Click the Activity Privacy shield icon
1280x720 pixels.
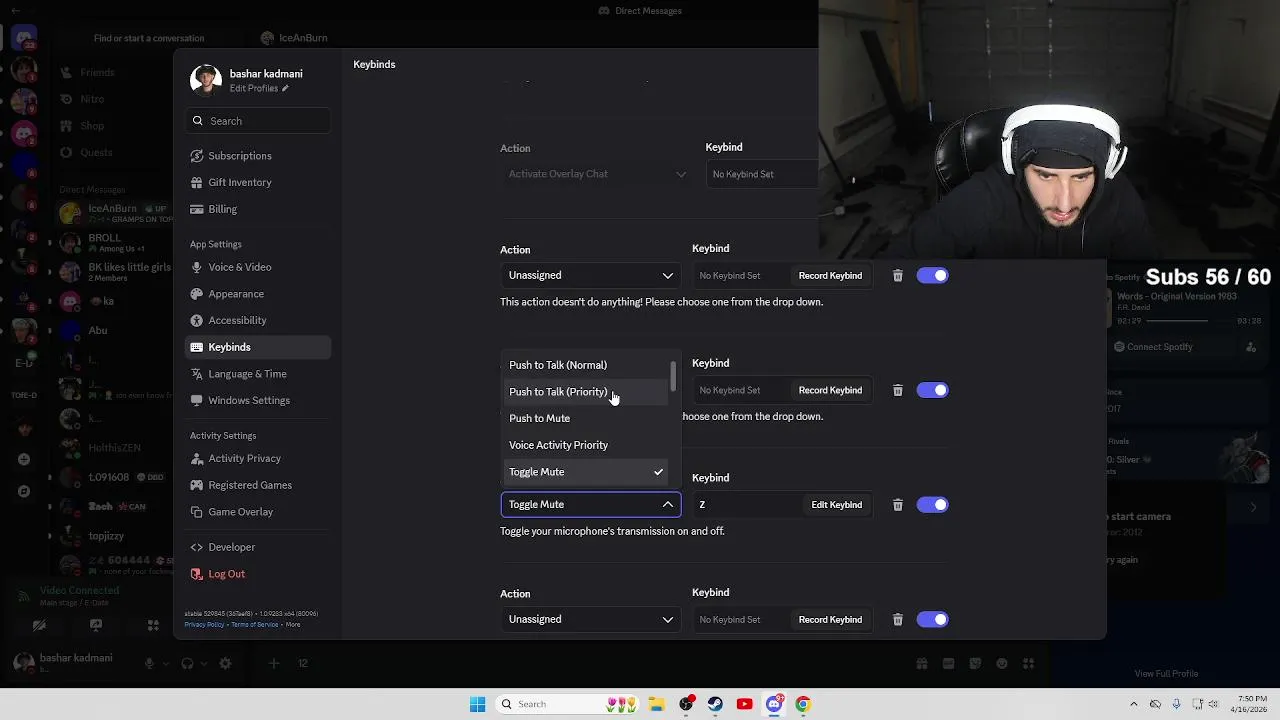pos(197,459)
